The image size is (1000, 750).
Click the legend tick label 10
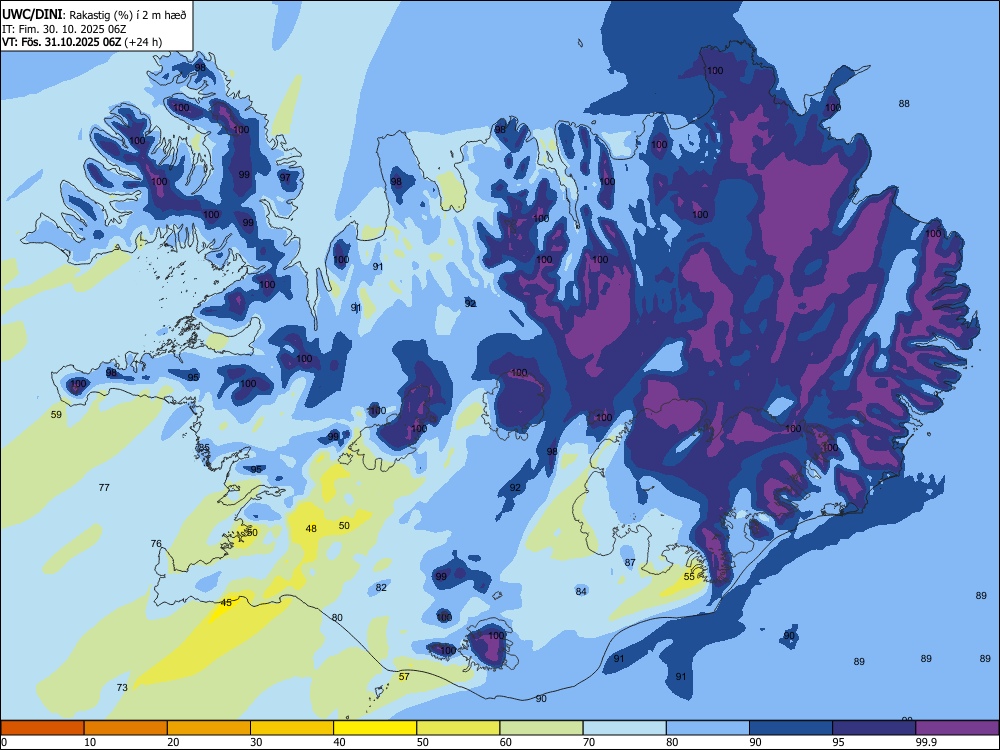tap(90, 742)
